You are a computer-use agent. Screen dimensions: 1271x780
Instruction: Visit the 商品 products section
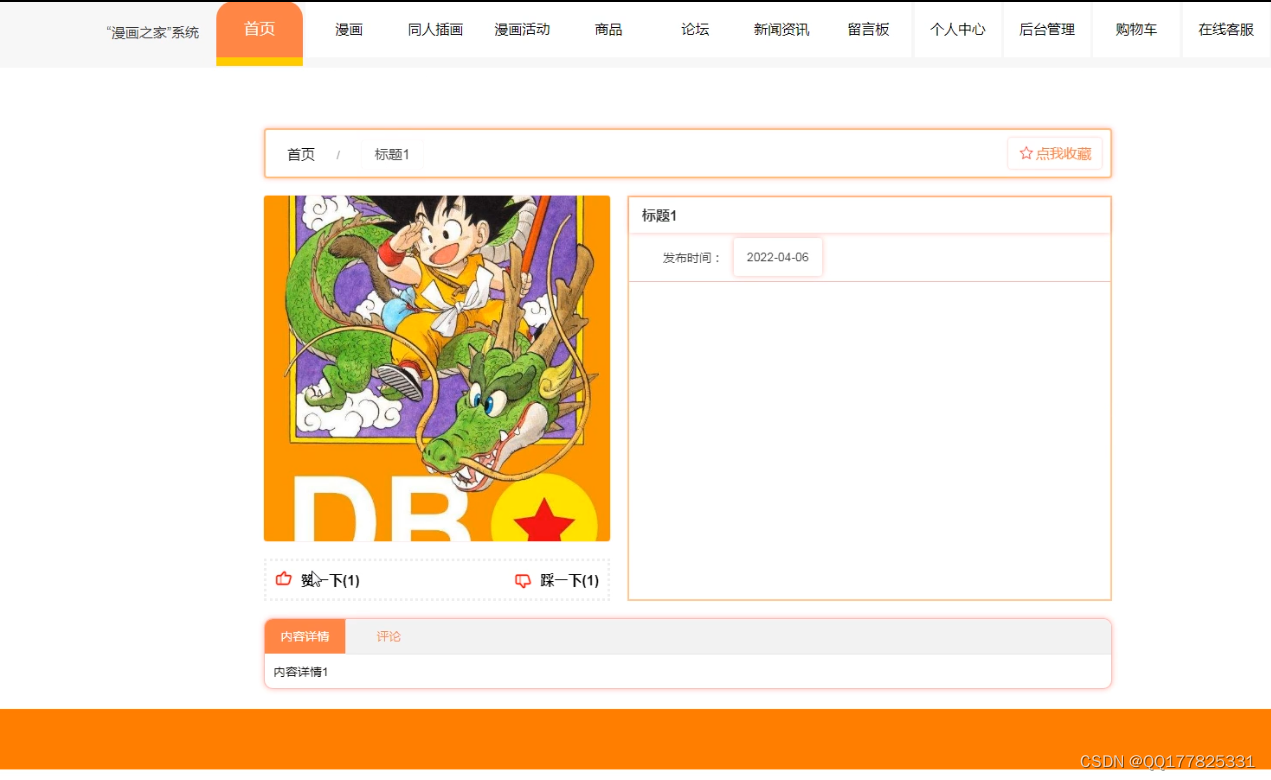[x=608, y=30]
